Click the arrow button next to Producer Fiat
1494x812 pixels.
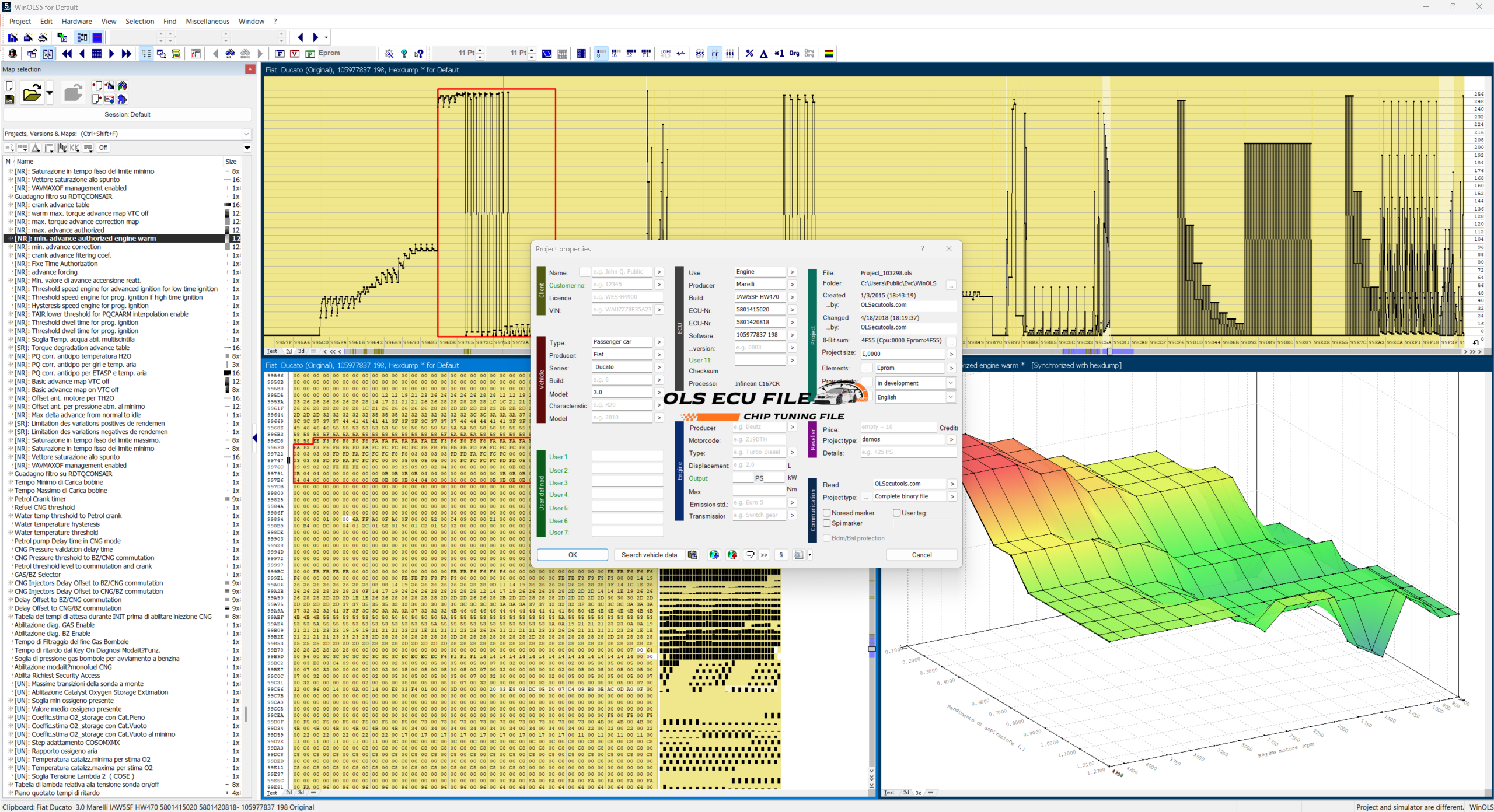pos(659,355)
